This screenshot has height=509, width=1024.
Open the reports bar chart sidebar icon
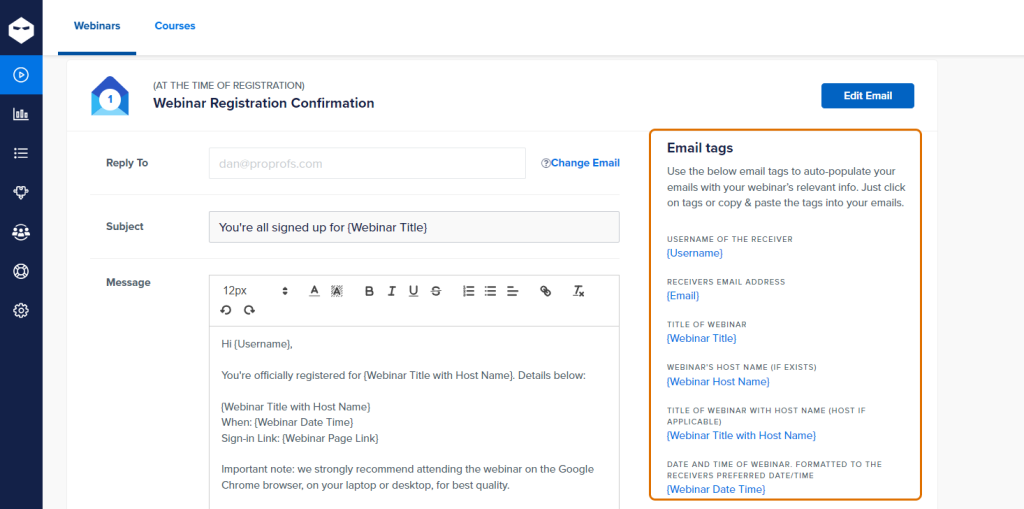point(21,114)
